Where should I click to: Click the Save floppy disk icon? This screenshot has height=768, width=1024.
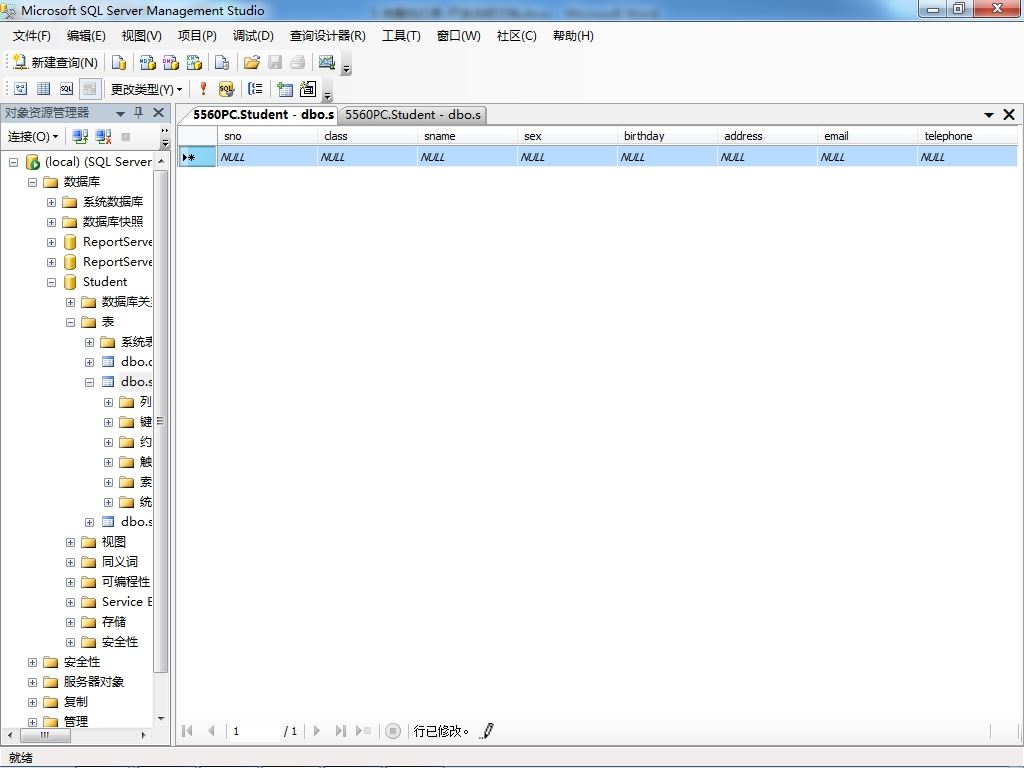tap(275, 62)
